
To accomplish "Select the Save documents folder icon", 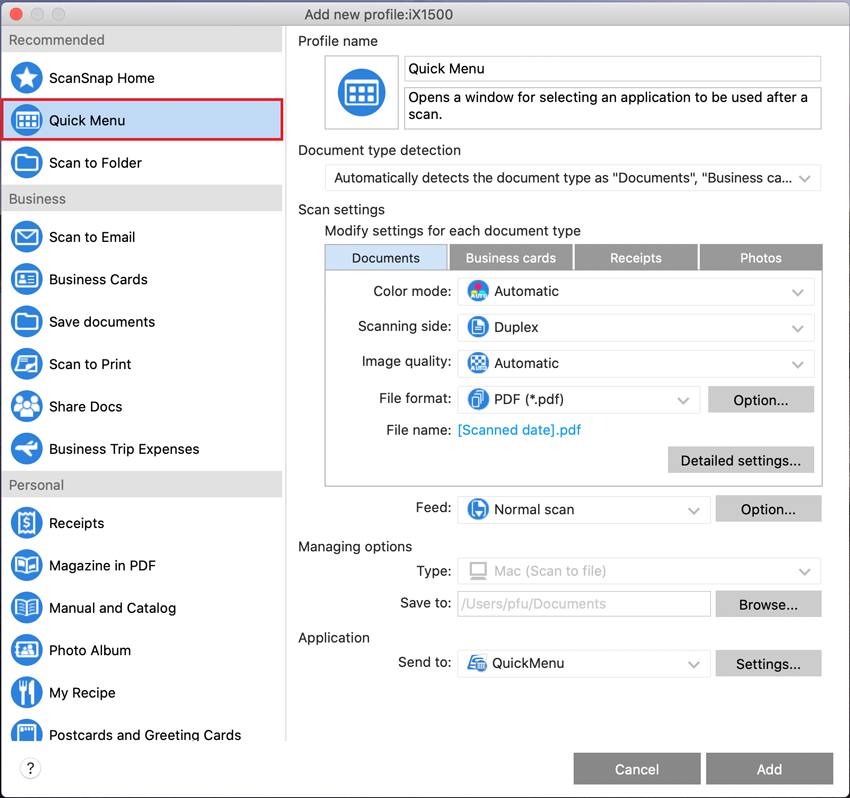I will click(27, 321).
